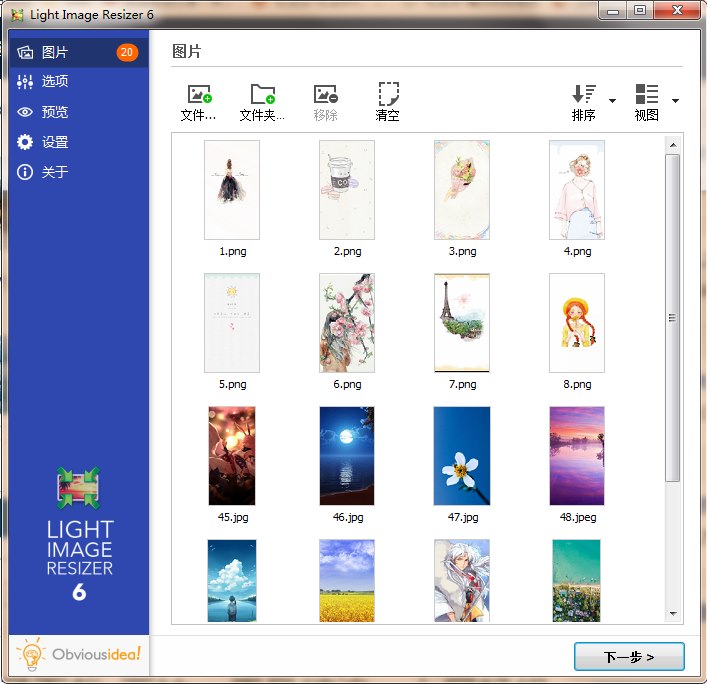This screenshot has height=684, width=707.
Task: Open the ObviousIdea website link
Action: tap(79, 655)
